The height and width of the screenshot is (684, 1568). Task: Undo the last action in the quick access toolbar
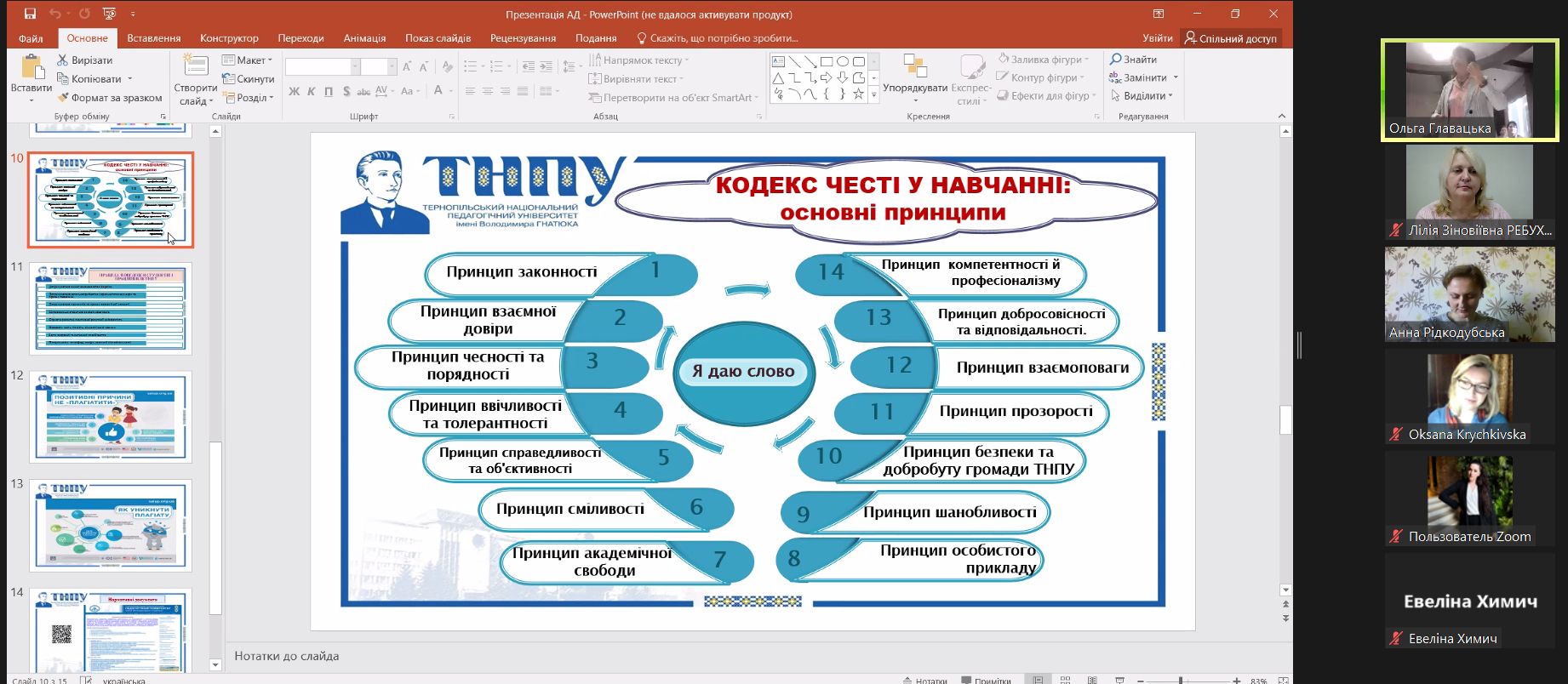55,14
